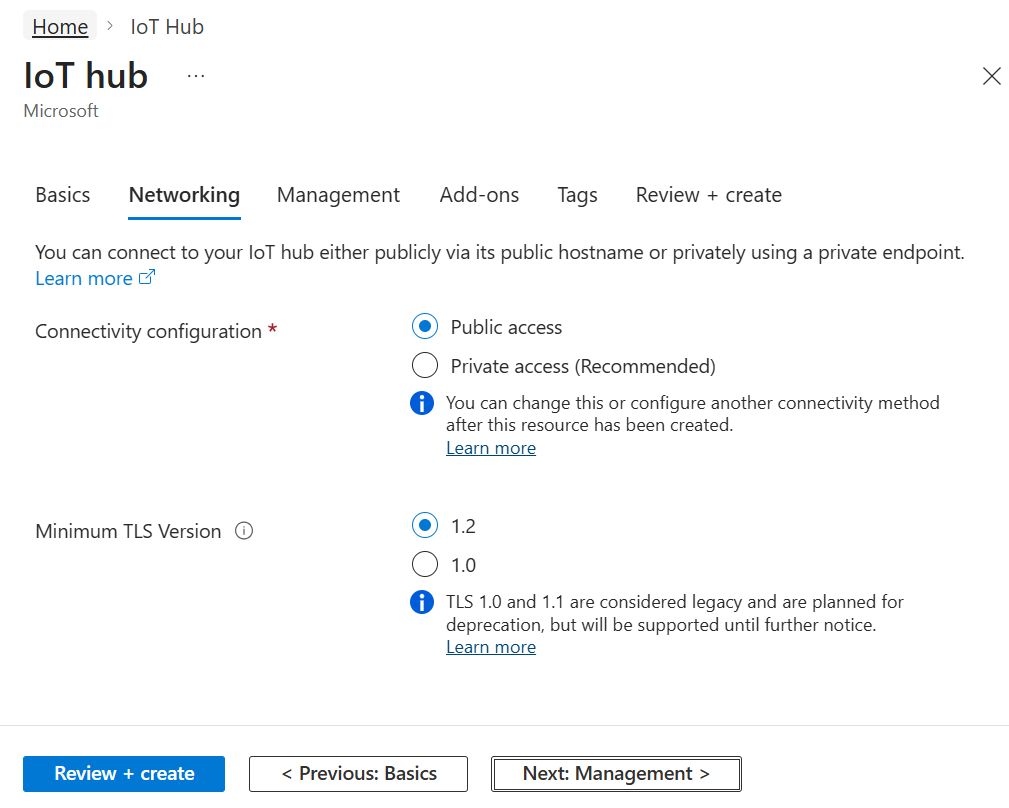Go back with Previous: Basics

coord(358,773)
